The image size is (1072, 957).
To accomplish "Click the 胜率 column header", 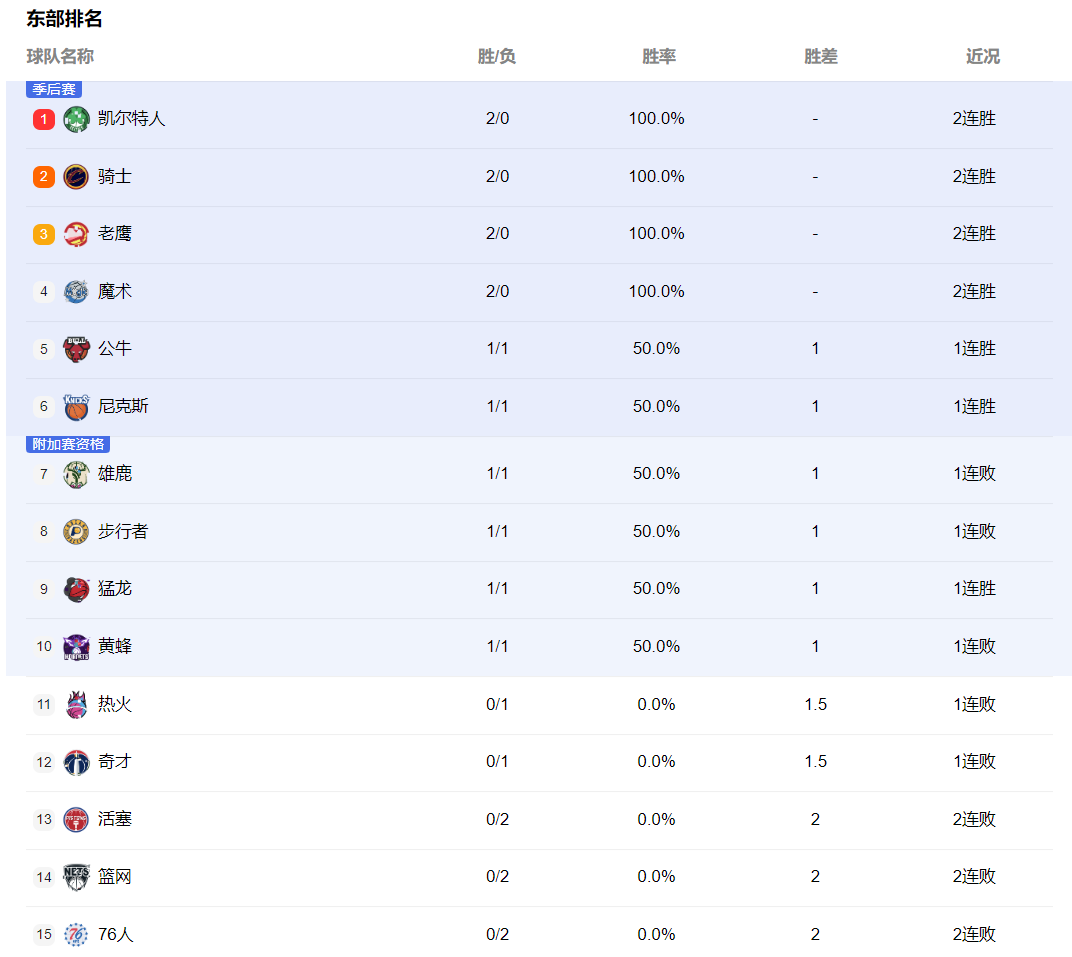I will click(659, 56).
